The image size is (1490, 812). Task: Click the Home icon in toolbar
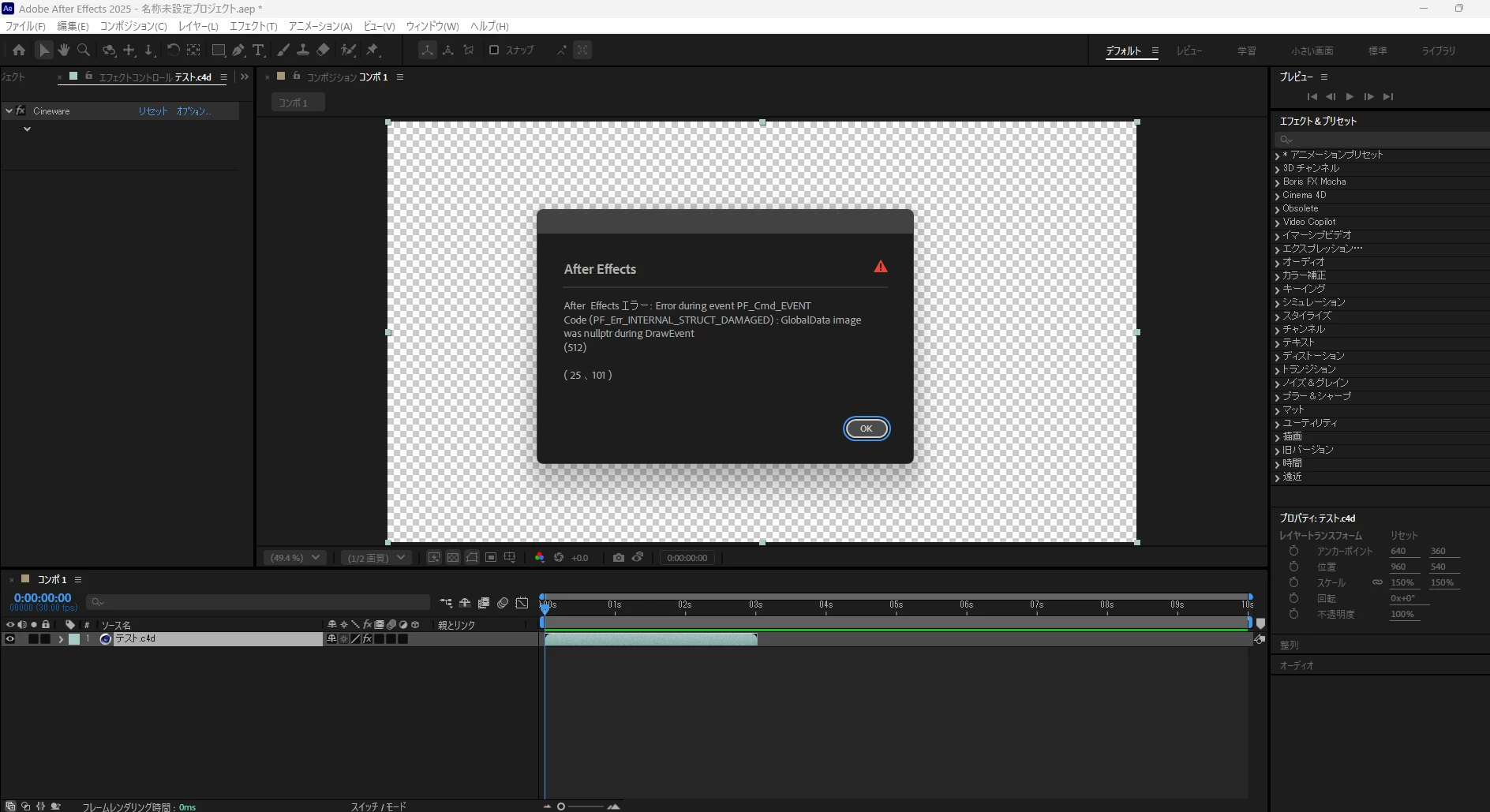[19, 50]
